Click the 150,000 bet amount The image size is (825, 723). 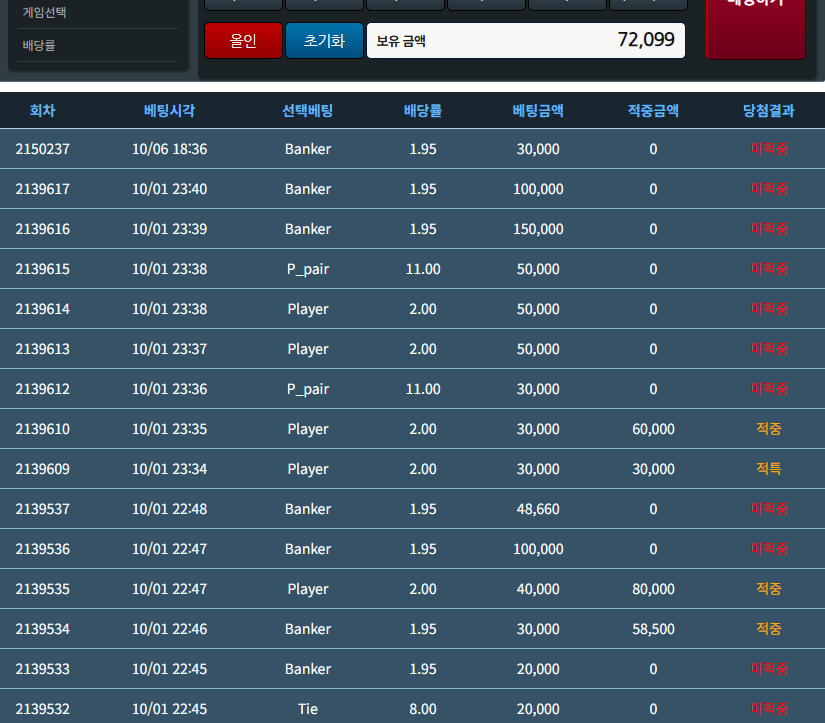click(x=538, y=229)
